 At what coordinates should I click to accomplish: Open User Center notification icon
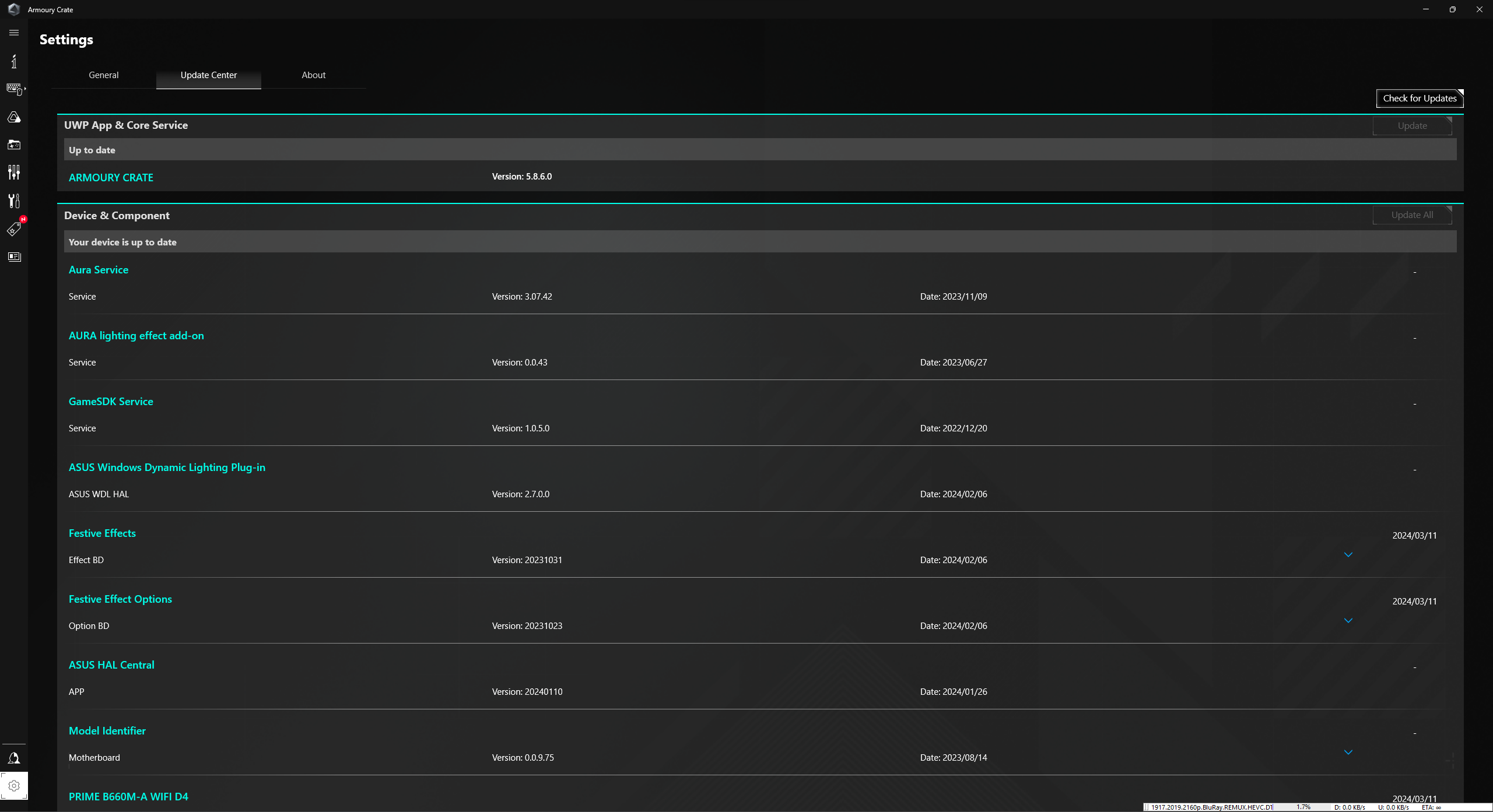(x=14, y=758)
